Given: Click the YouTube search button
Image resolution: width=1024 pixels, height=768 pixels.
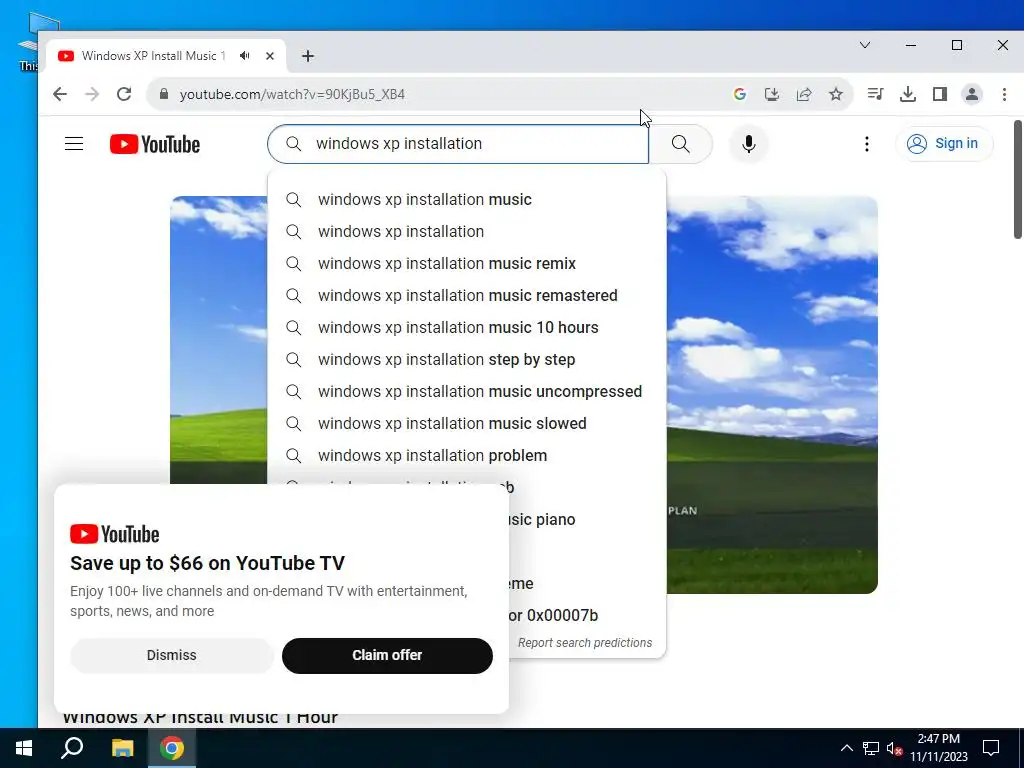Looking at the screenshot, I should tap(680, 144).
